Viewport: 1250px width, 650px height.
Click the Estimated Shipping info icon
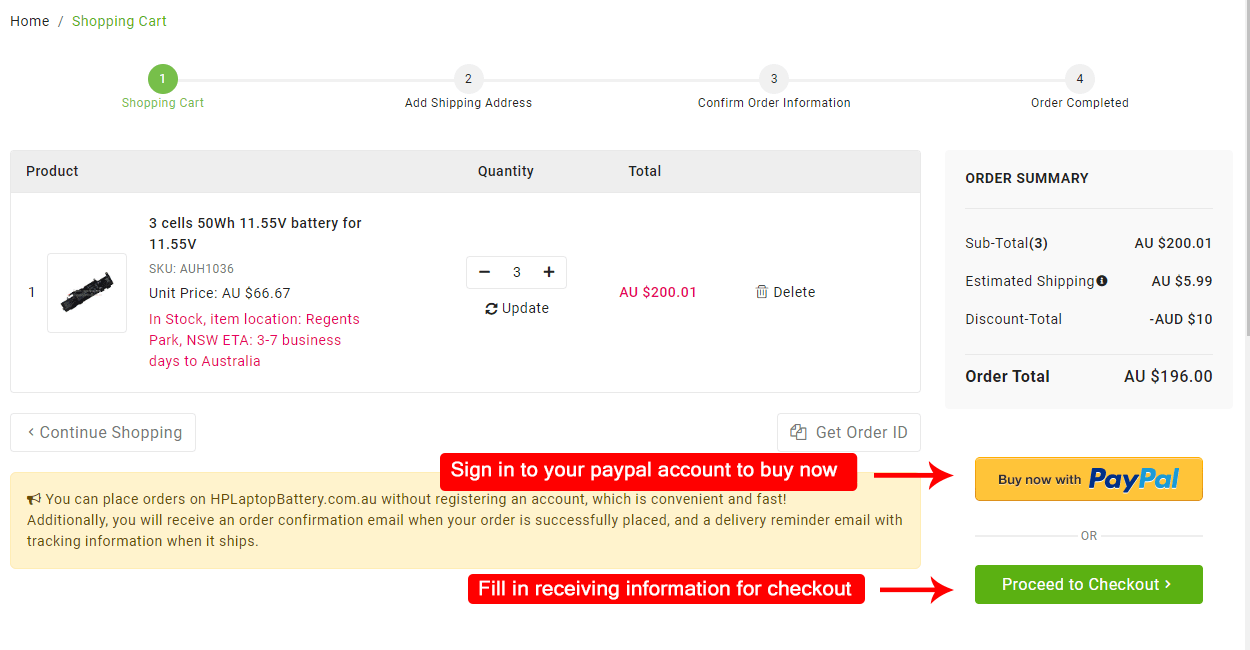click(x=1102, y=281)
